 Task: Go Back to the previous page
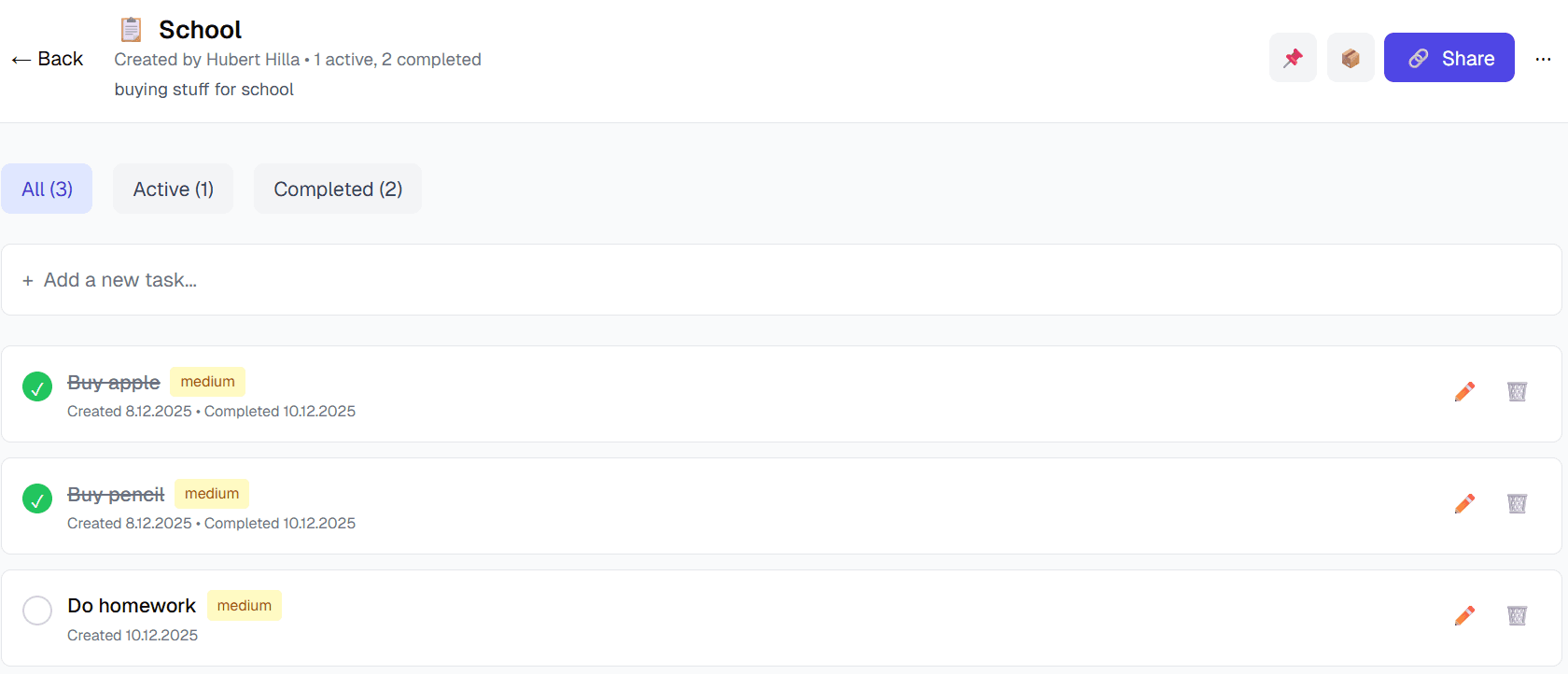[48, 59]
